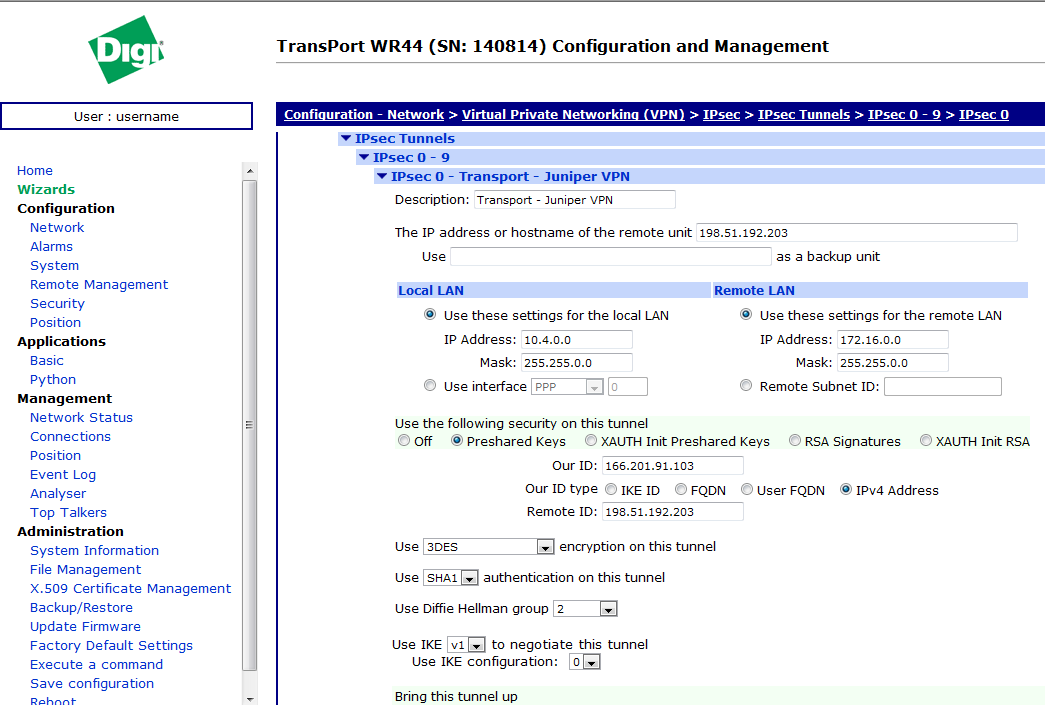Viewport: 1045px width, 705px height.
Task: Click the Wizards link in sidebar
Action: pyautogui.click(x=46, y=189)
